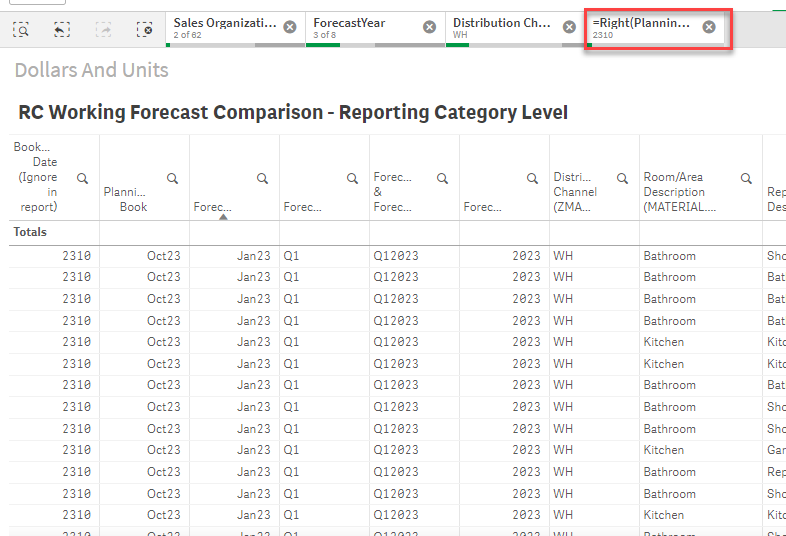Toggle the ascending sort arrow indicator
This screenshot has width=786, height=536.
[224, 217]
